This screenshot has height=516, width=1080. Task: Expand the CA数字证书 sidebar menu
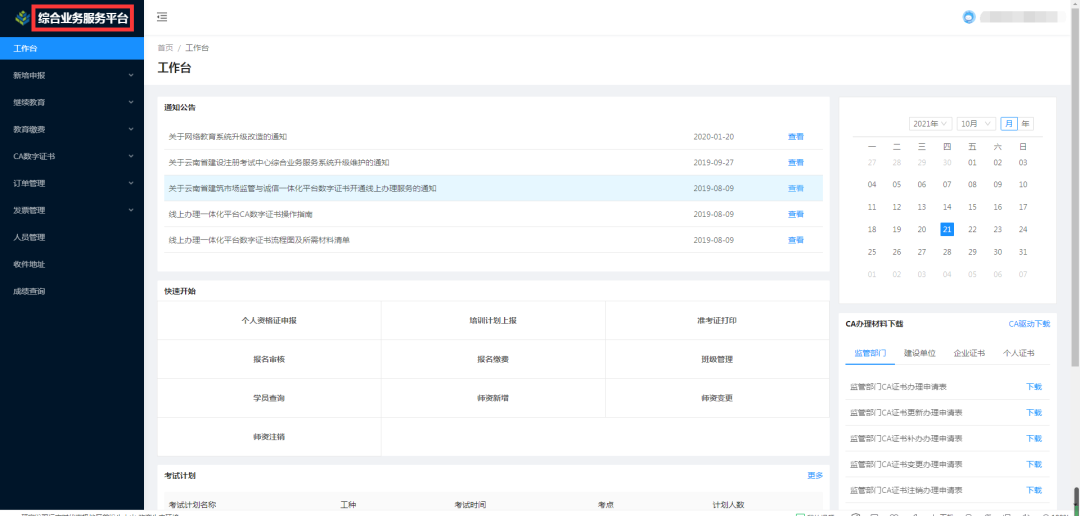pyautogui.click(x=70, y=156)
